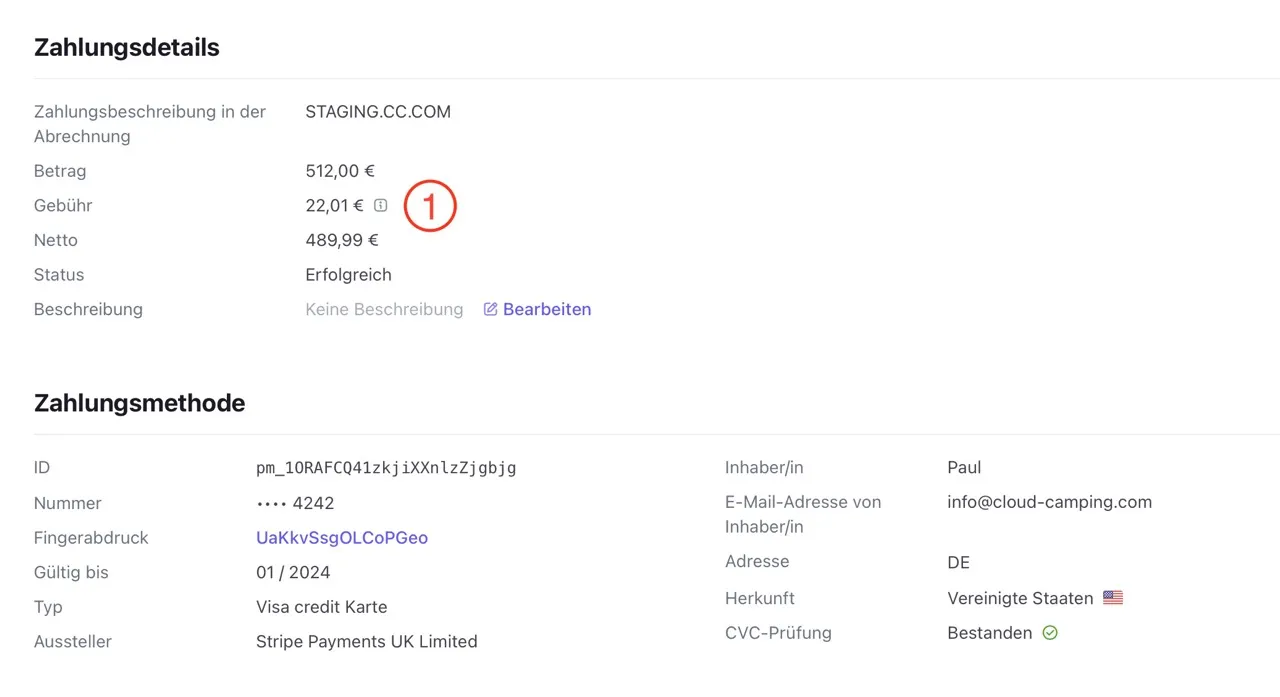1280x697 pixels.
Task: Click the info icon next to Gebühr 22,01 €
Action: [x=380, y=205]
